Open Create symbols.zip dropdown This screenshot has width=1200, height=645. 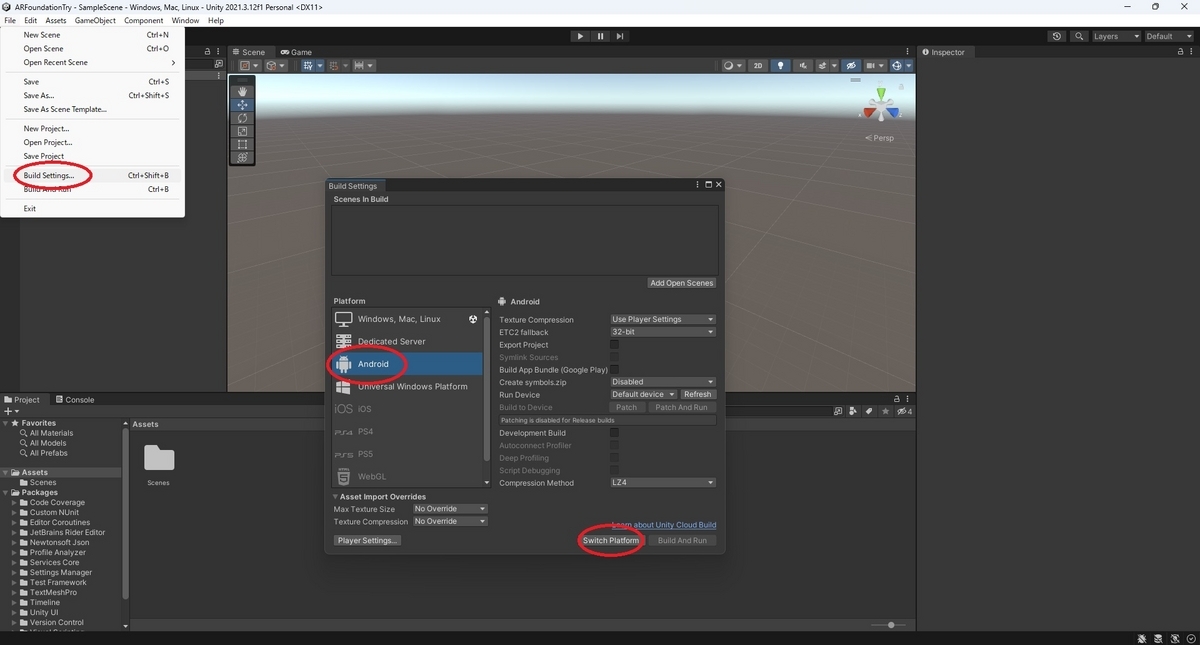coord(663,382)
